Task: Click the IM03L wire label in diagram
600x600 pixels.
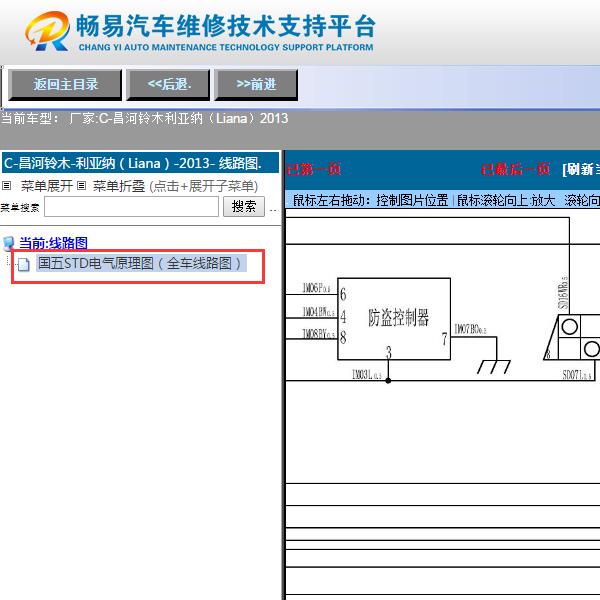Action: [x=367, y=374]
